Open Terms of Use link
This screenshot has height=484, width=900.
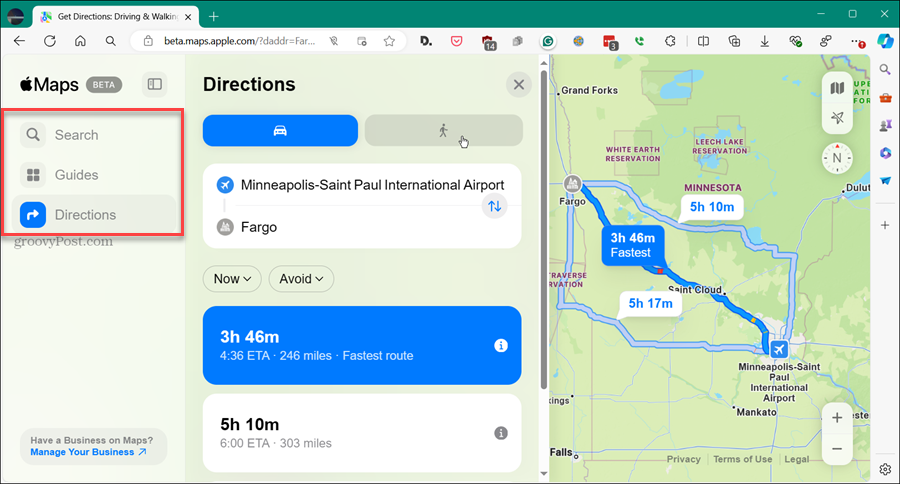743,459
